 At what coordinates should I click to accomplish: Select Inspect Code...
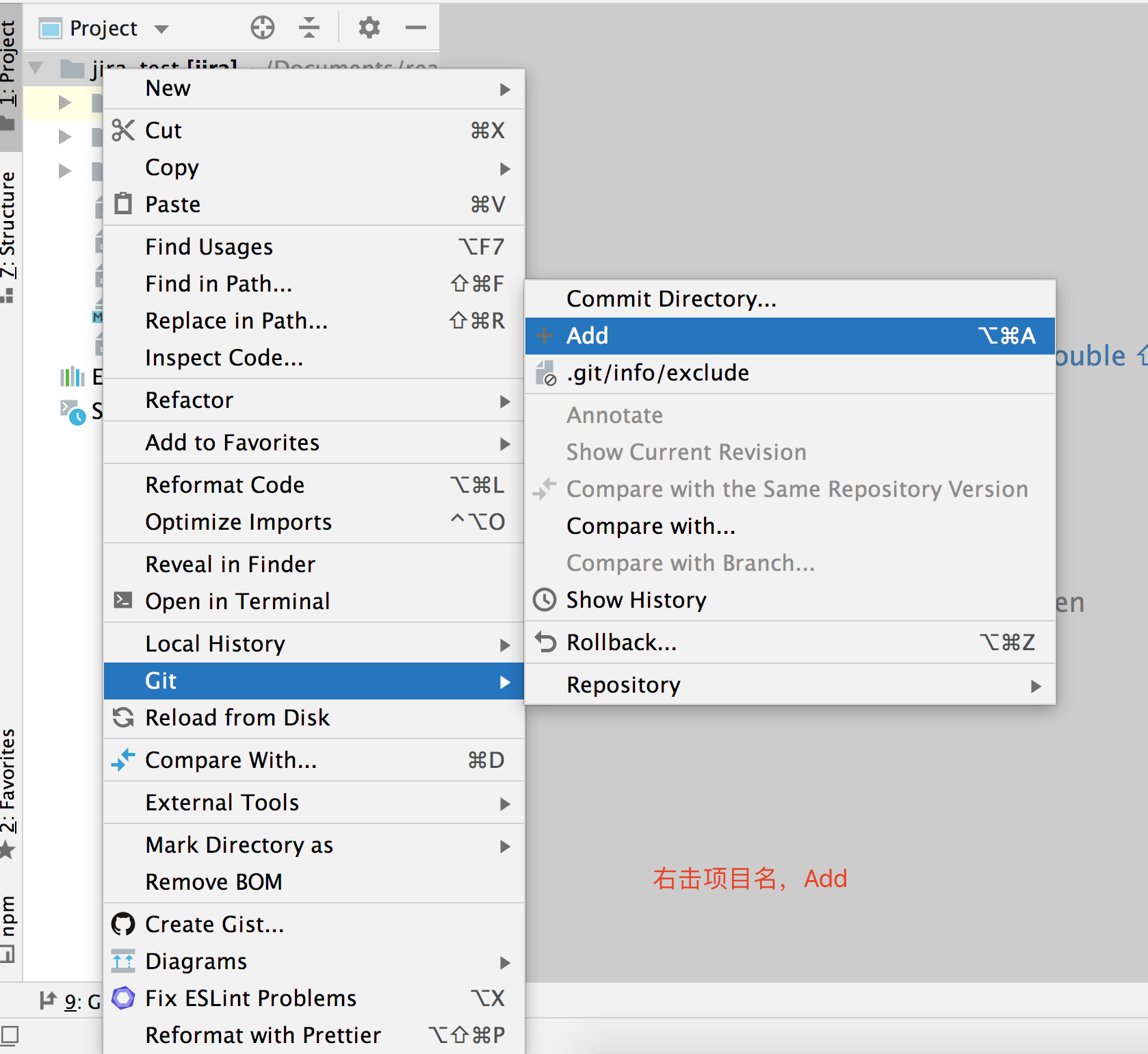tap(314, 357)
